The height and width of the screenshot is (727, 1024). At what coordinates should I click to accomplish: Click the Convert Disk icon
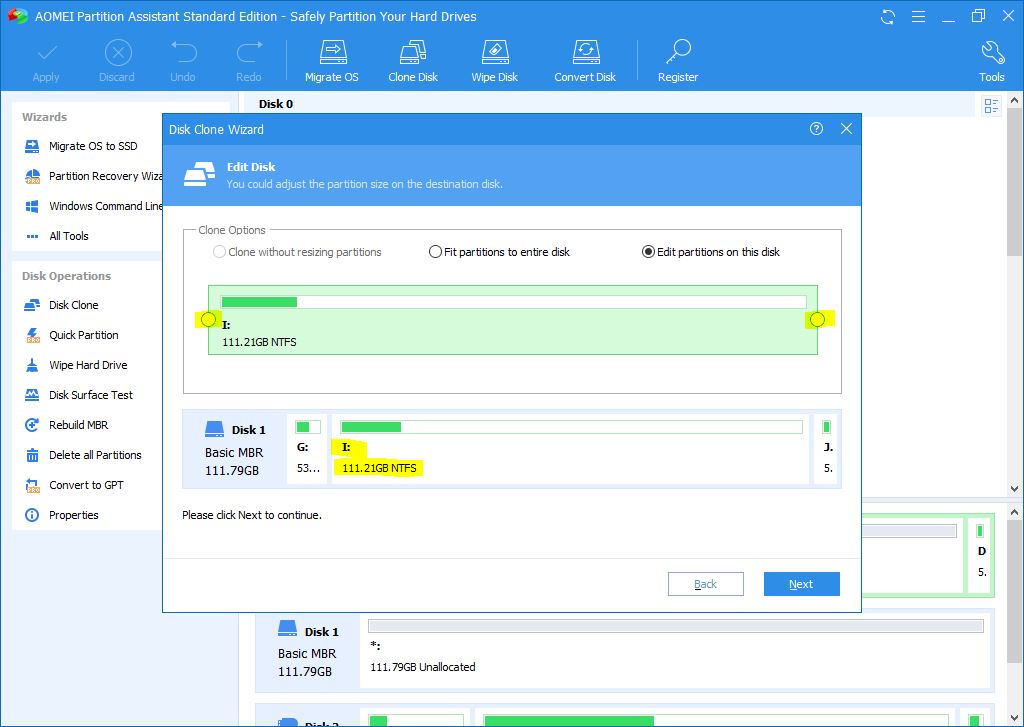coord(585,53)
